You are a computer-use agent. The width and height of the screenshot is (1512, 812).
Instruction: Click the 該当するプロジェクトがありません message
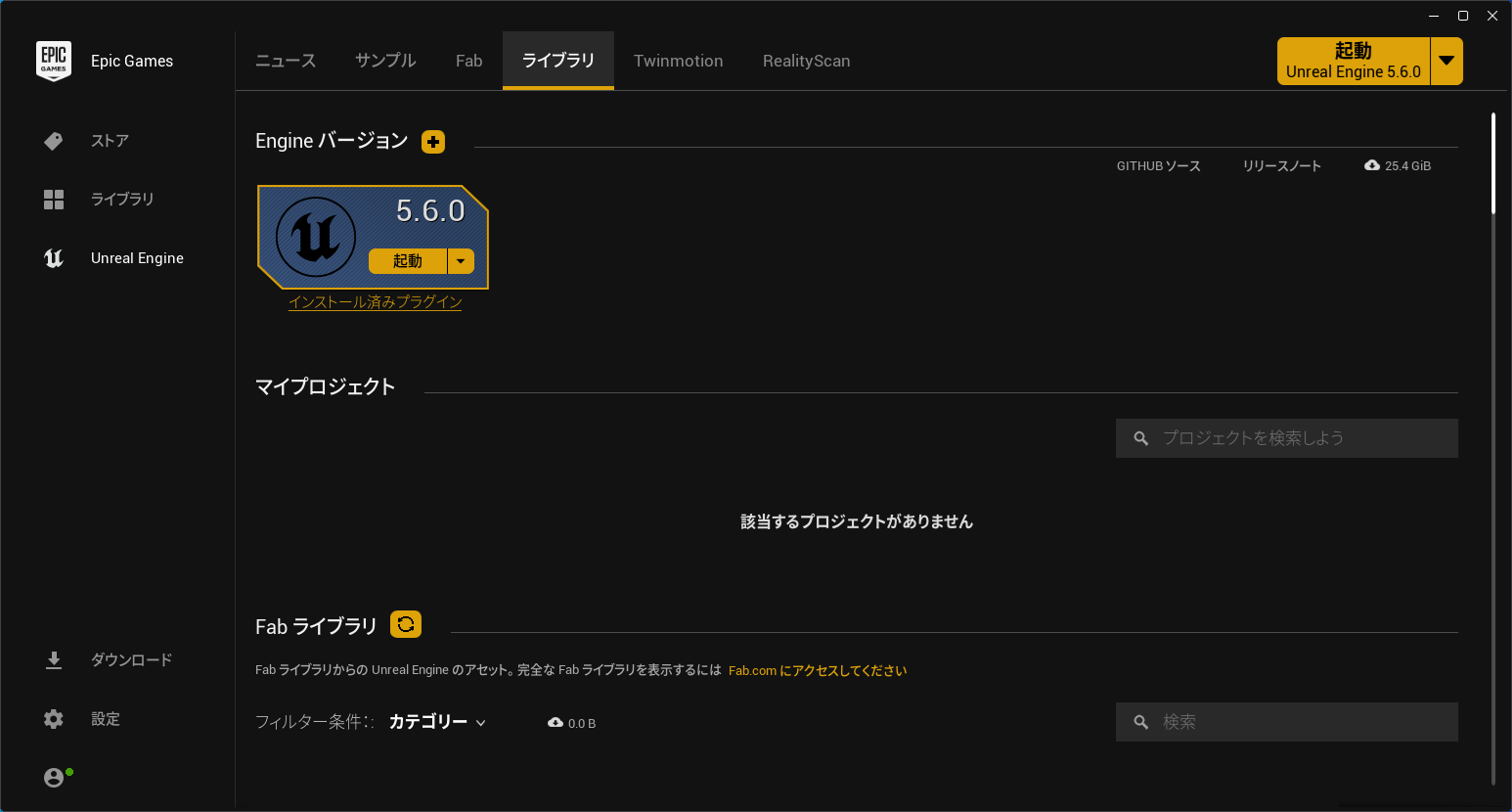coord(857,522)
